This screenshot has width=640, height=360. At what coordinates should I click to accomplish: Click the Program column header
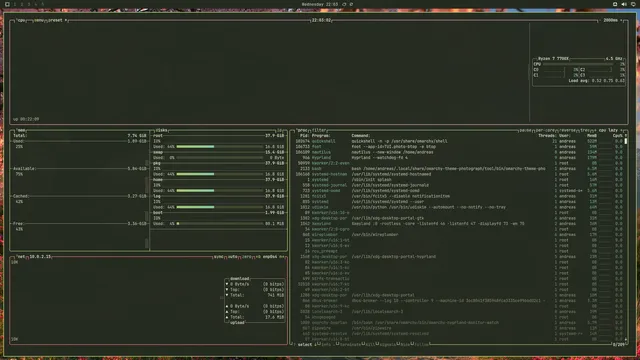tap(321, 136)
